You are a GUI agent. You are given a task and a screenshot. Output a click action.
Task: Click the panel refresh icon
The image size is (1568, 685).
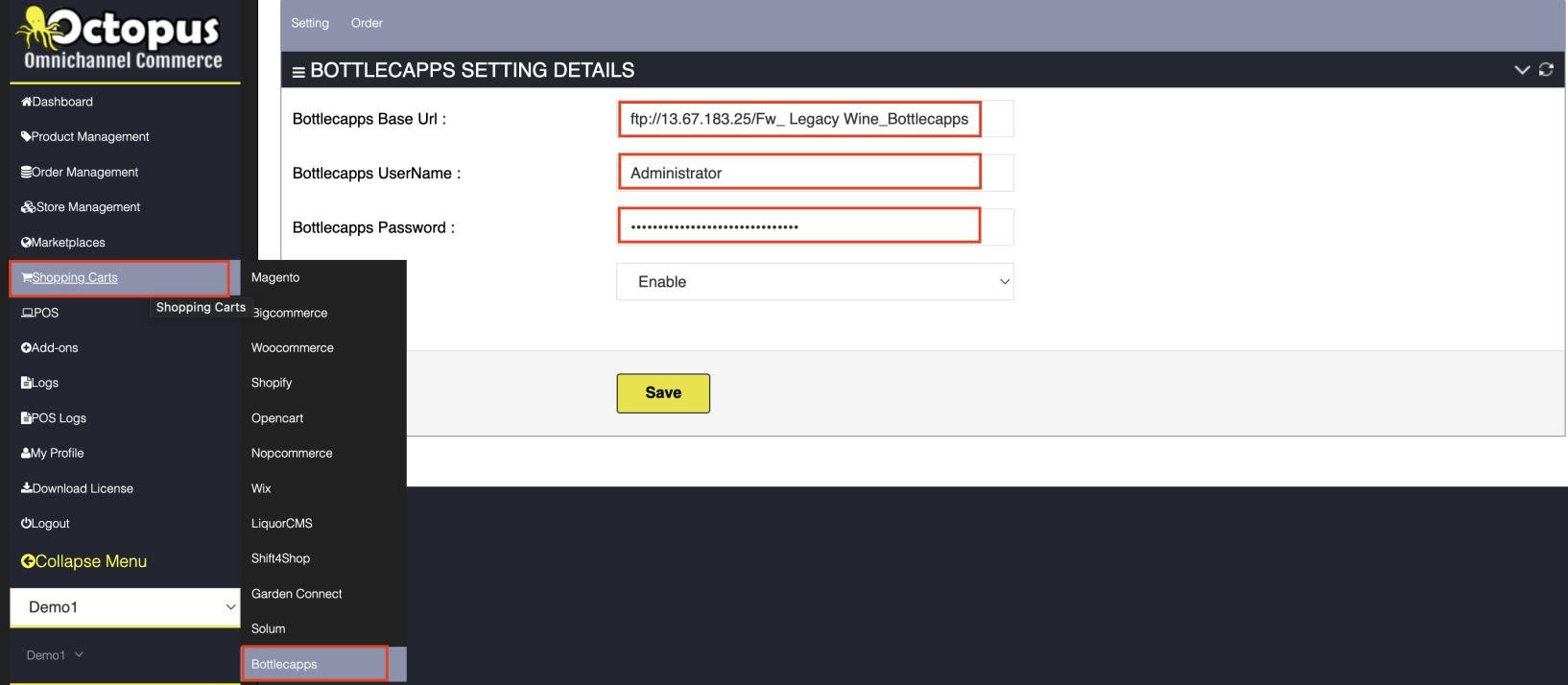[1546, 70]
